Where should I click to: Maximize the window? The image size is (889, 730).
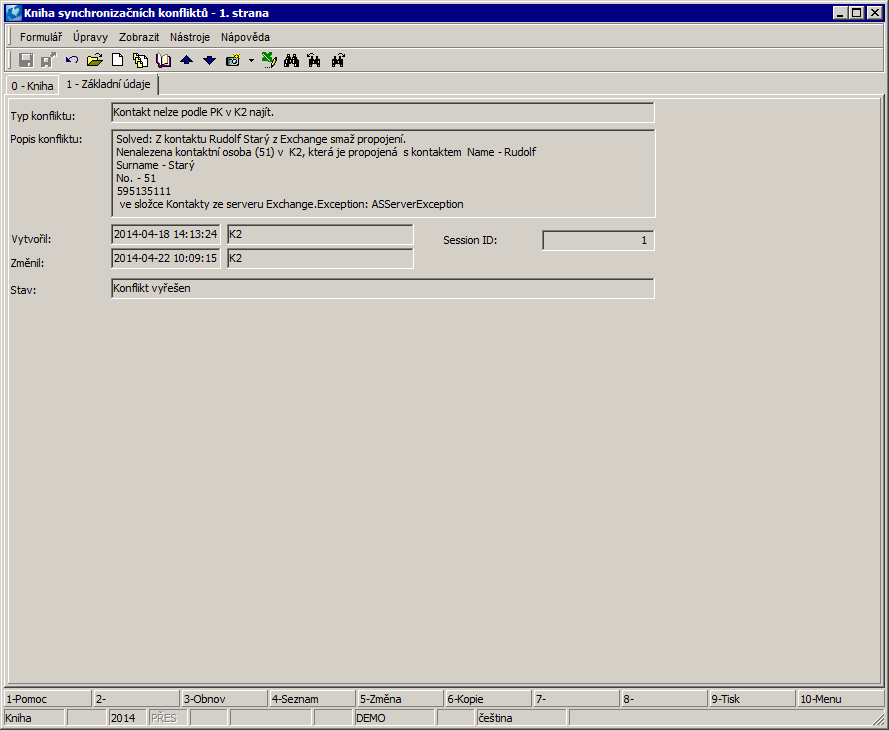coord(857,12)
